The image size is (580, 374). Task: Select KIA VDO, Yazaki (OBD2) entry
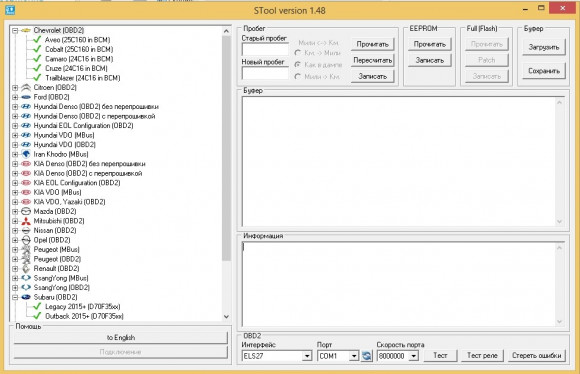point(70,202)
